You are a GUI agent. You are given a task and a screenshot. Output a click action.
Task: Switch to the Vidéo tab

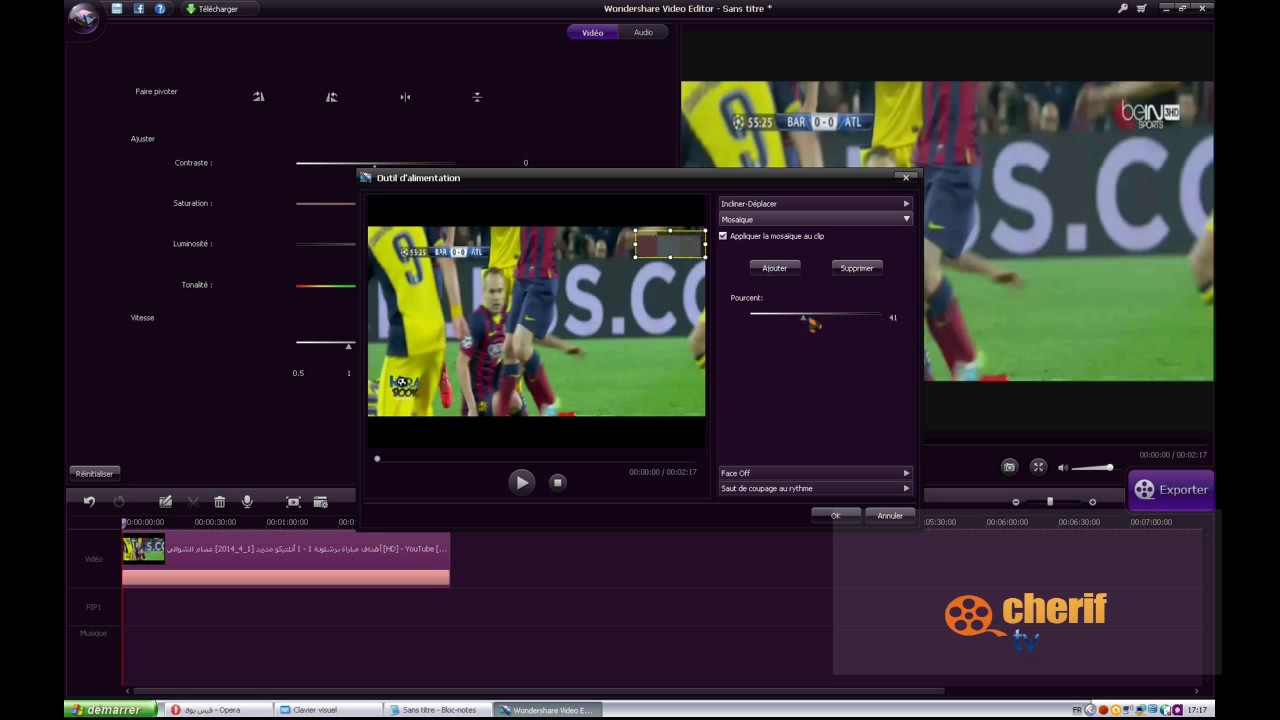pos(593,33)
